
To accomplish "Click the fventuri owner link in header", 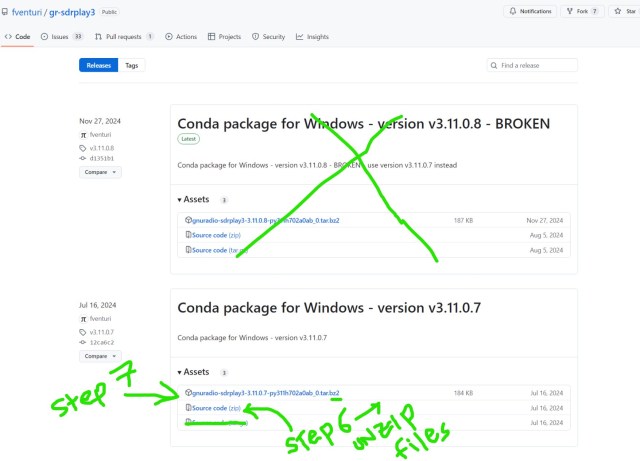I will tap(27, 12).
